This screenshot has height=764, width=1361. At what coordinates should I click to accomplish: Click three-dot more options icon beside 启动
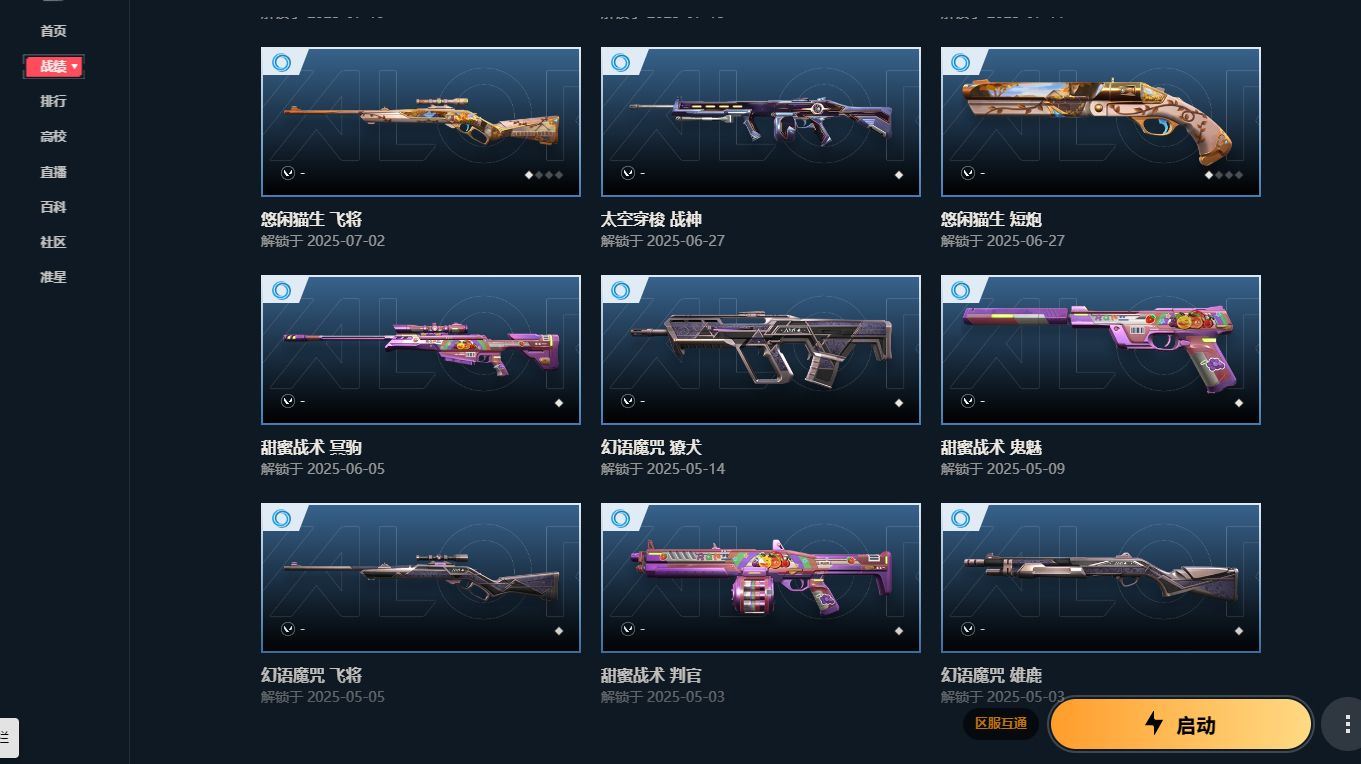coord(1341,724)
